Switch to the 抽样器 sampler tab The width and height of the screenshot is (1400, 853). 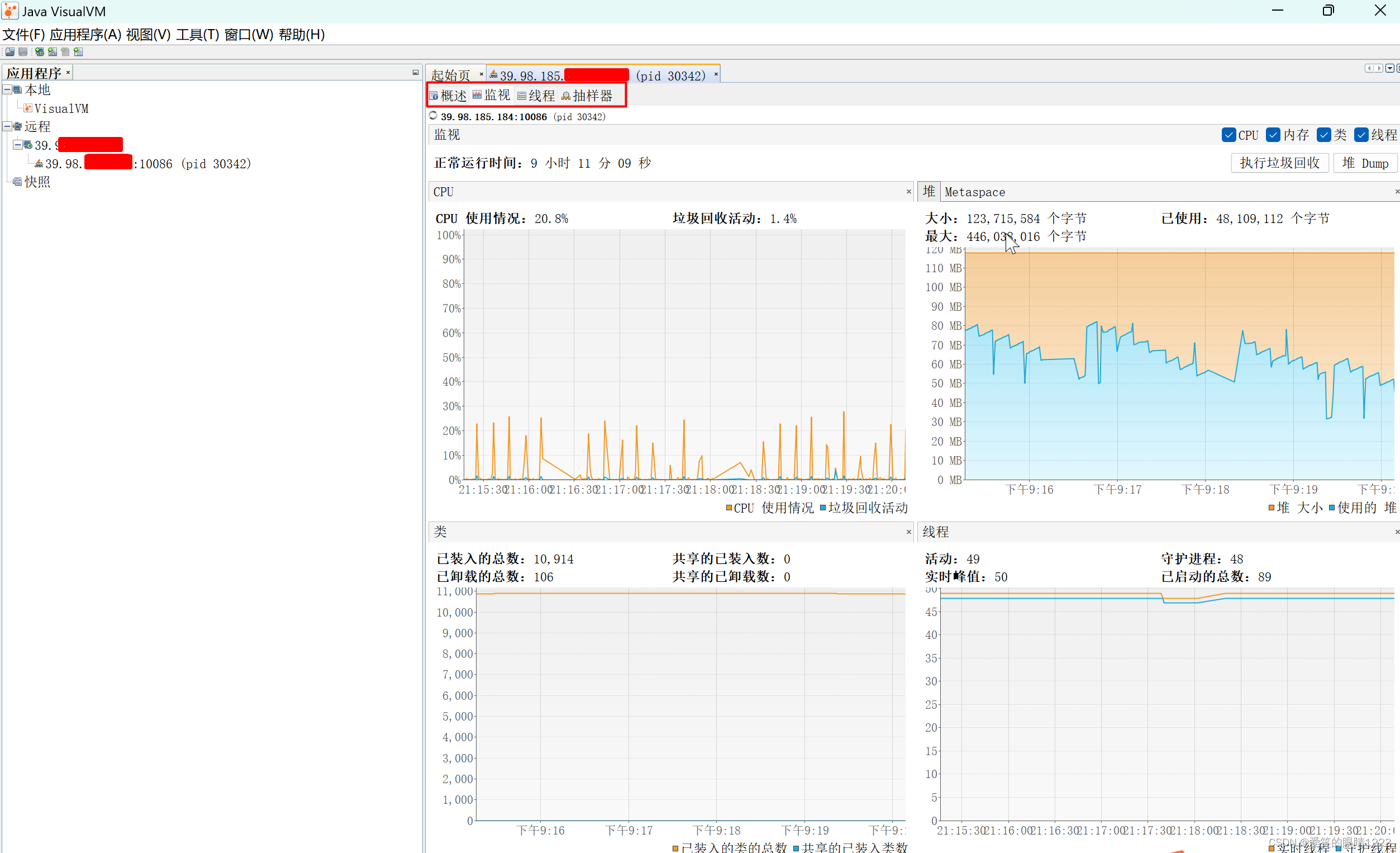coord(588,96)
